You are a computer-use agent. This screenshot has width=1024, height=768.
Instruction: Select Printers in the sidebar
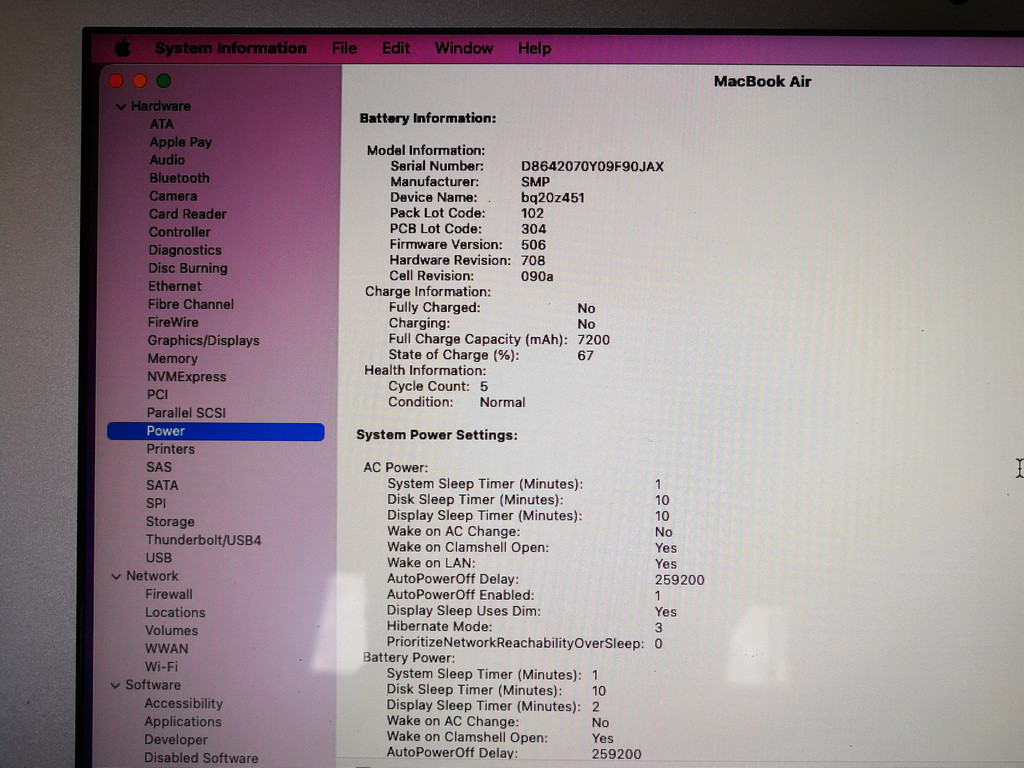click(170, 449)
